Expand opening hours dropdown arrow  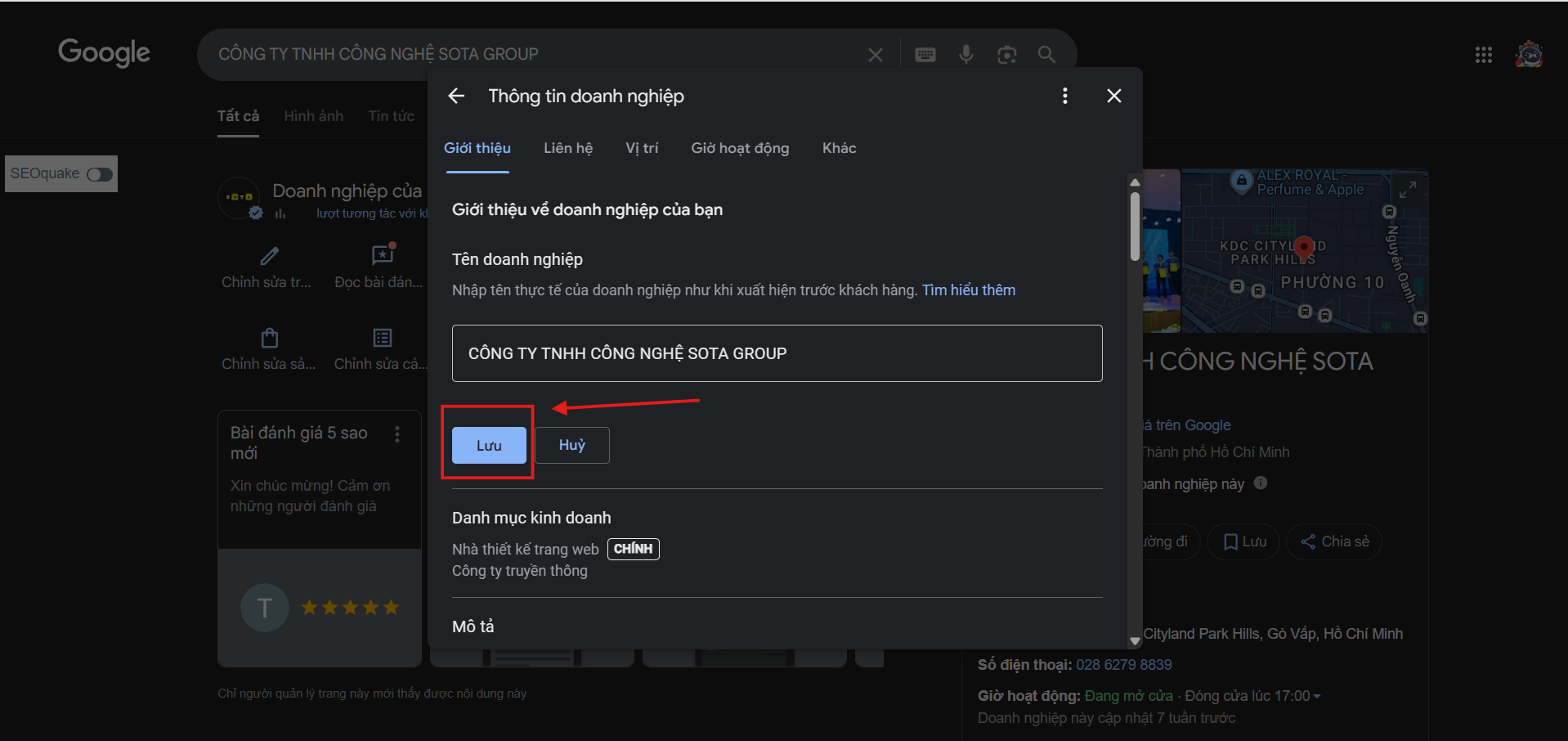(1317, 696)
